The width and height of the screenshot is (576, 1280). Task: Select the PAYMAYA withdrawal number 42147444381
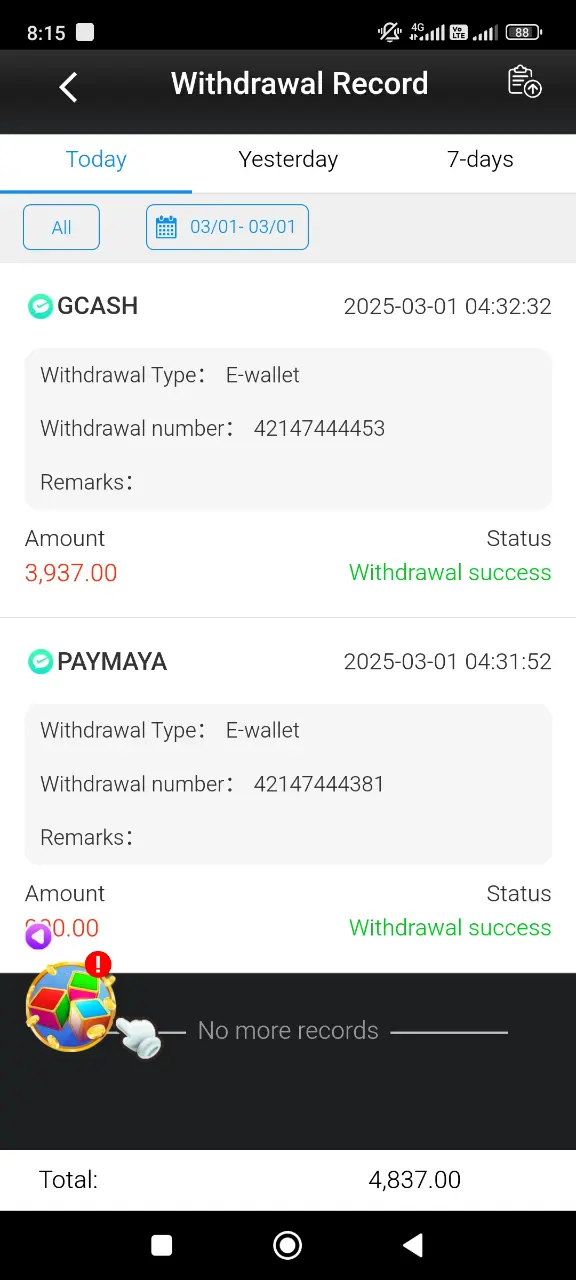(319, 785)
